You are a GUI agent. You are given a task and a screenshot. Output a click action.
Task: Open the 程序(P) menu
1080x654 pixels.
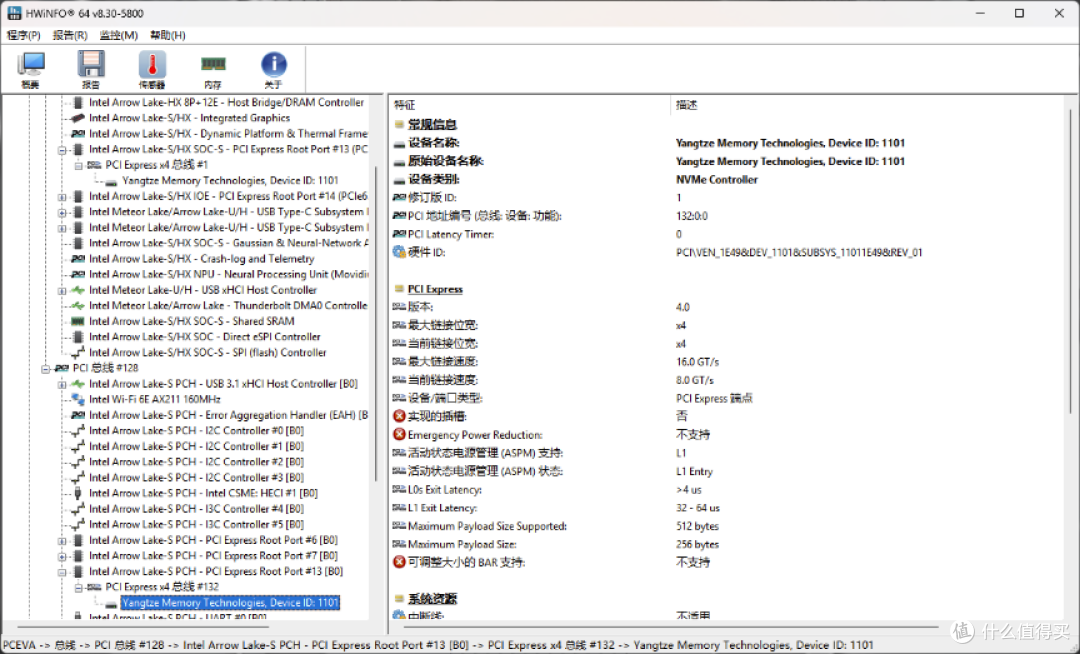click(24, 35)
